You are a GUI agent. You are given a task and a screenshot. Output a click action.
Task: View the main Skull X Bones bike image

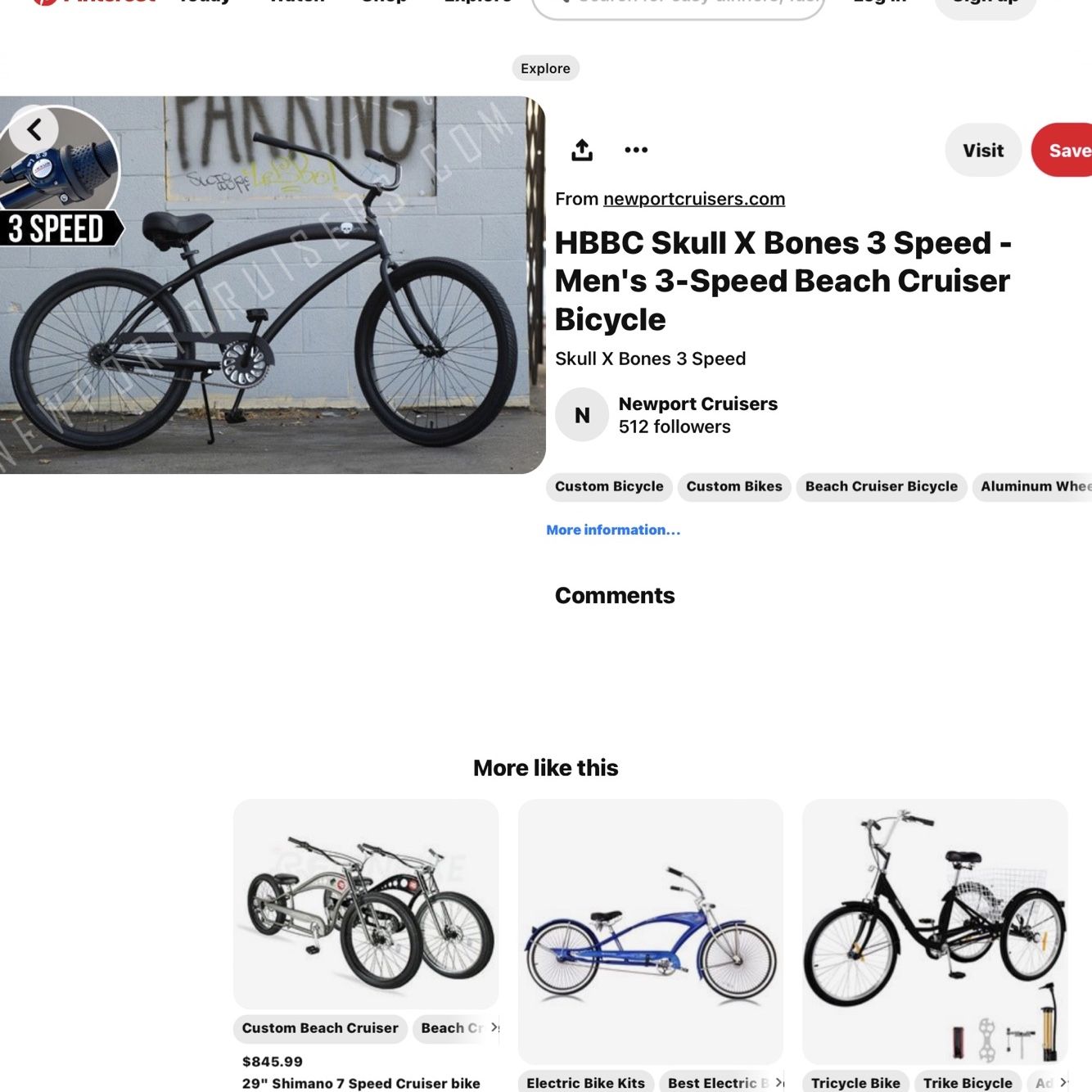[x=273, y=285]
